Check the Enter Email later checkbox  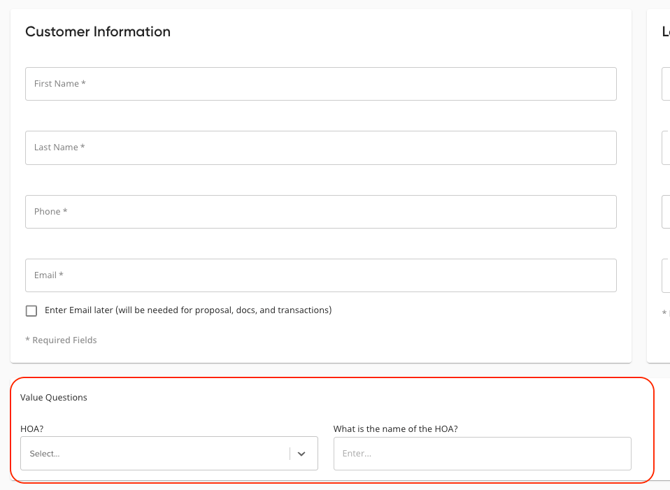pyautogui.click(x=31, y=311)
